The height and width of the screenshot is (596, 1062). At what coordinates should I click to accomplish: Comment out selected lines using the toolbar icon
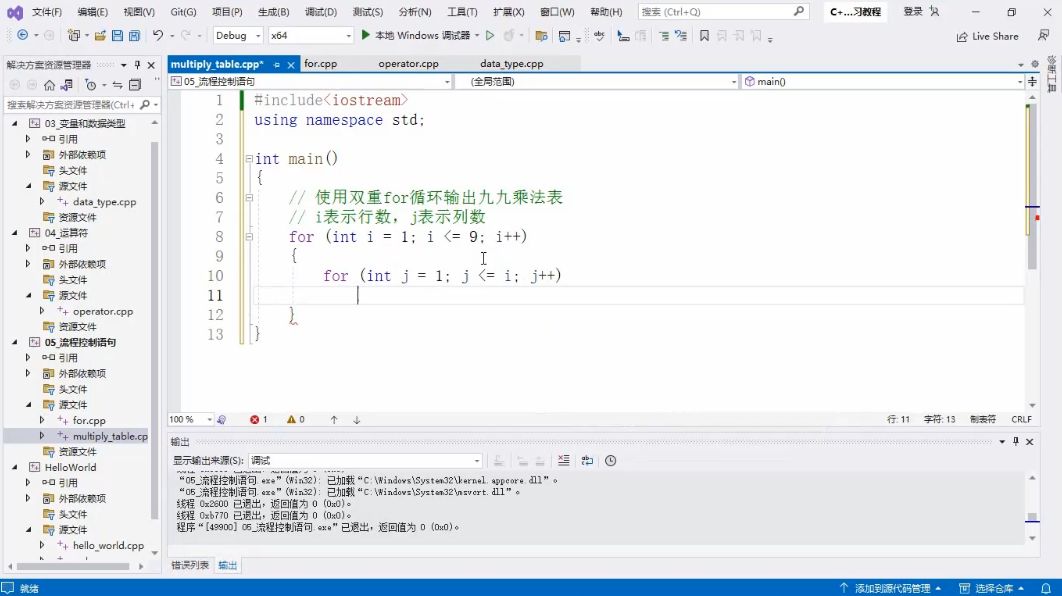664,36
